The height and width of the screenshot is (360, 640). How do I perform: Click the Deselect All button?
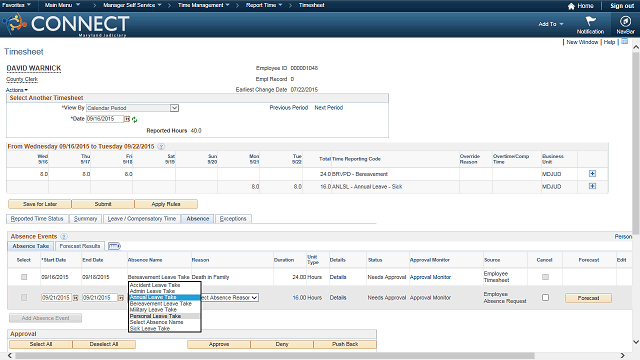coord(104,344)
